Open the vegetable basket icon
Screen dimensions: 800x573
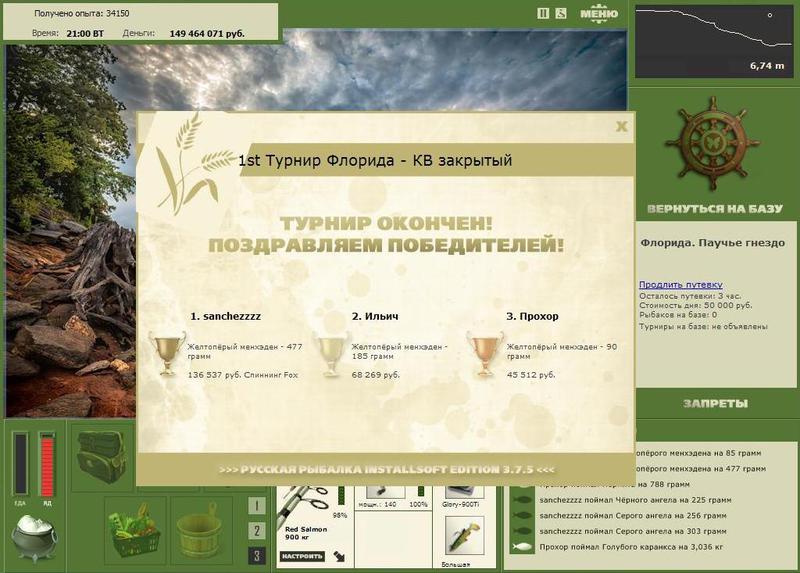pos(135,532)
